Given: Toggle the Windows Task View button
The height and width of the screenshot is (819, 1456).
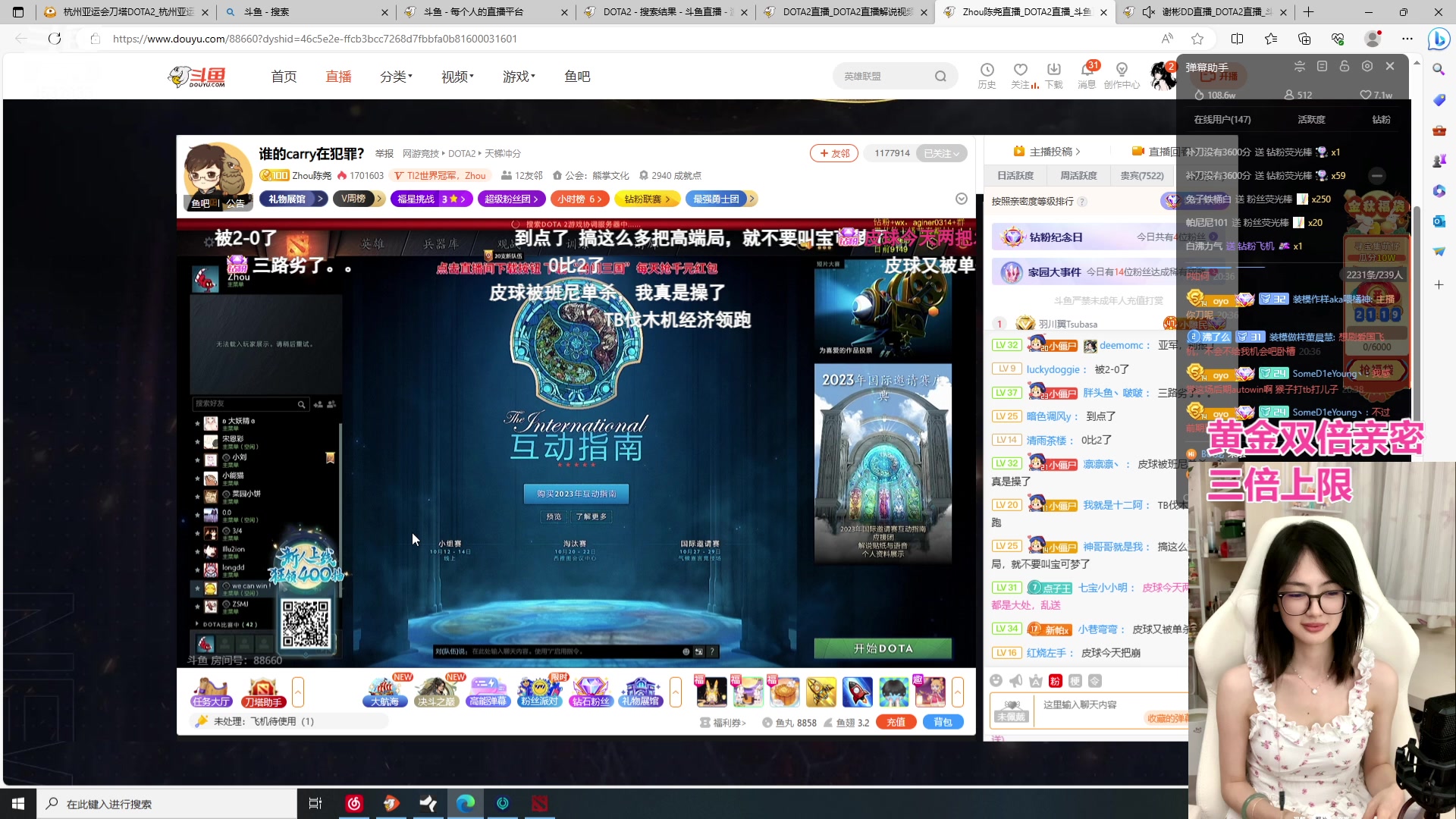Looking at the screenshot, I should click(315, 804).
